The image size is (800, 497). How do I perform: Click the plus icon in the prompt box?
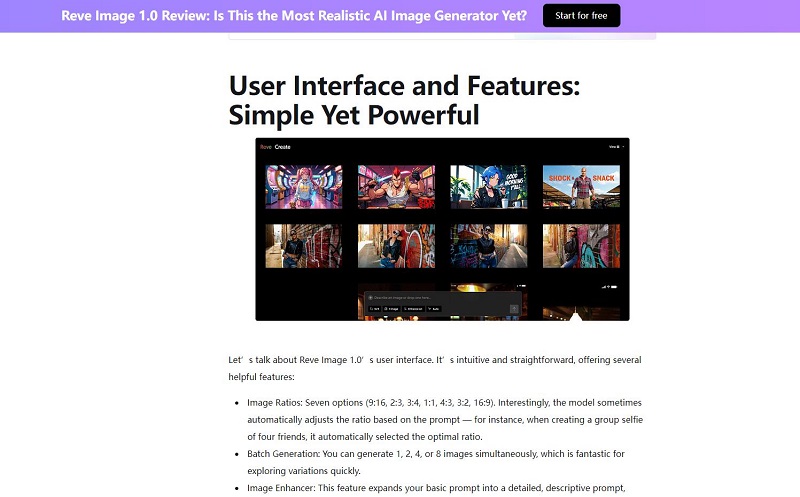[369, 297]
